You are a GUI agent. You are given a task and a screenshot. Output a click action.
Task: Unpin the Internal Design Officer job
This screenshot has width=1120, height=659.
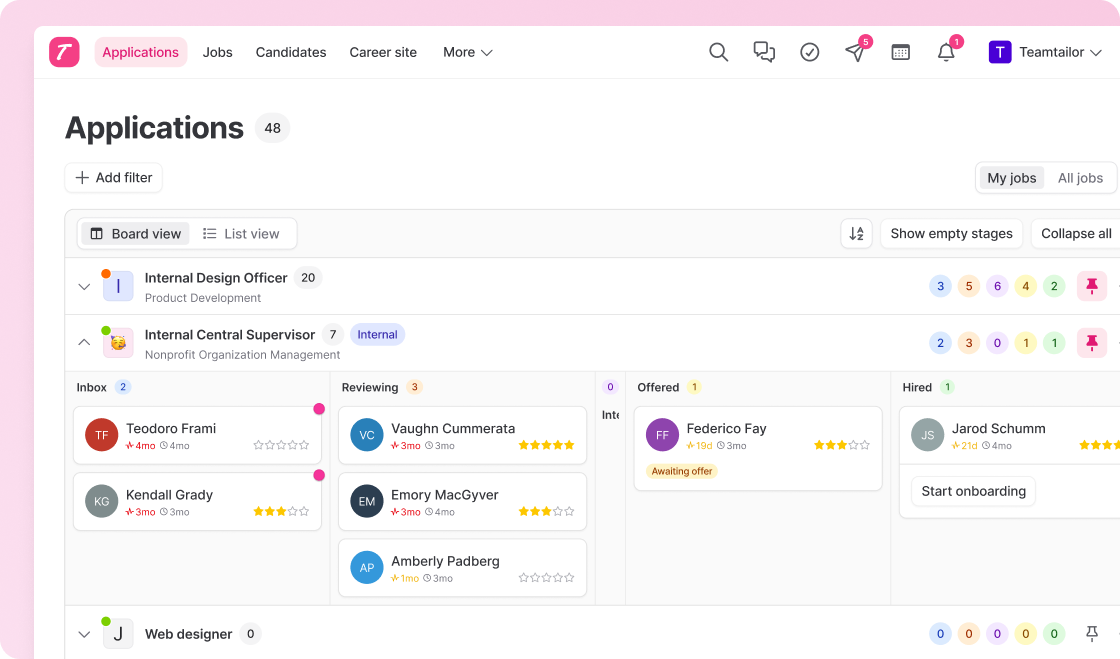[1091, 286]
